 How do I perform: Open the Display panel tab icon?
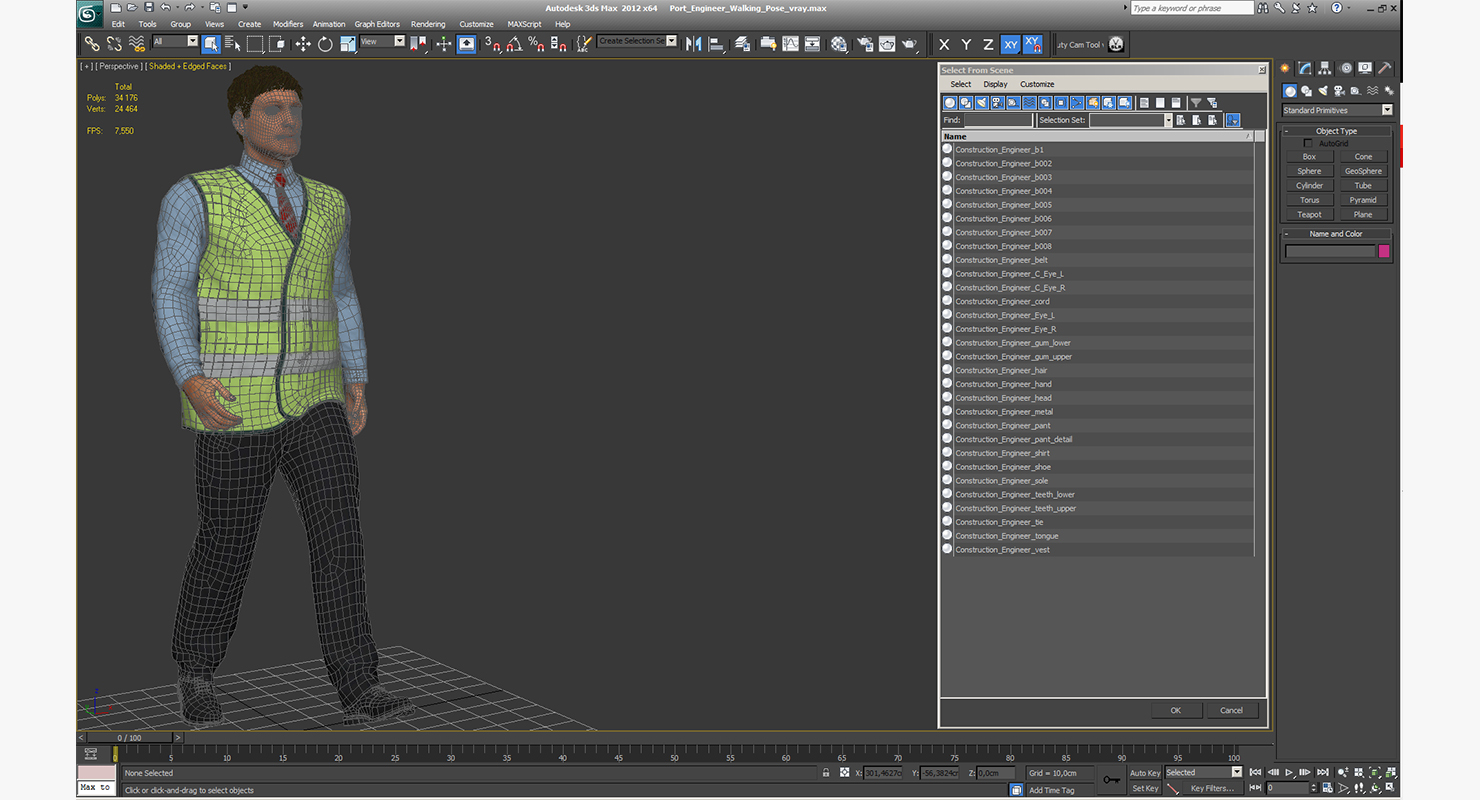point(1365,69)
